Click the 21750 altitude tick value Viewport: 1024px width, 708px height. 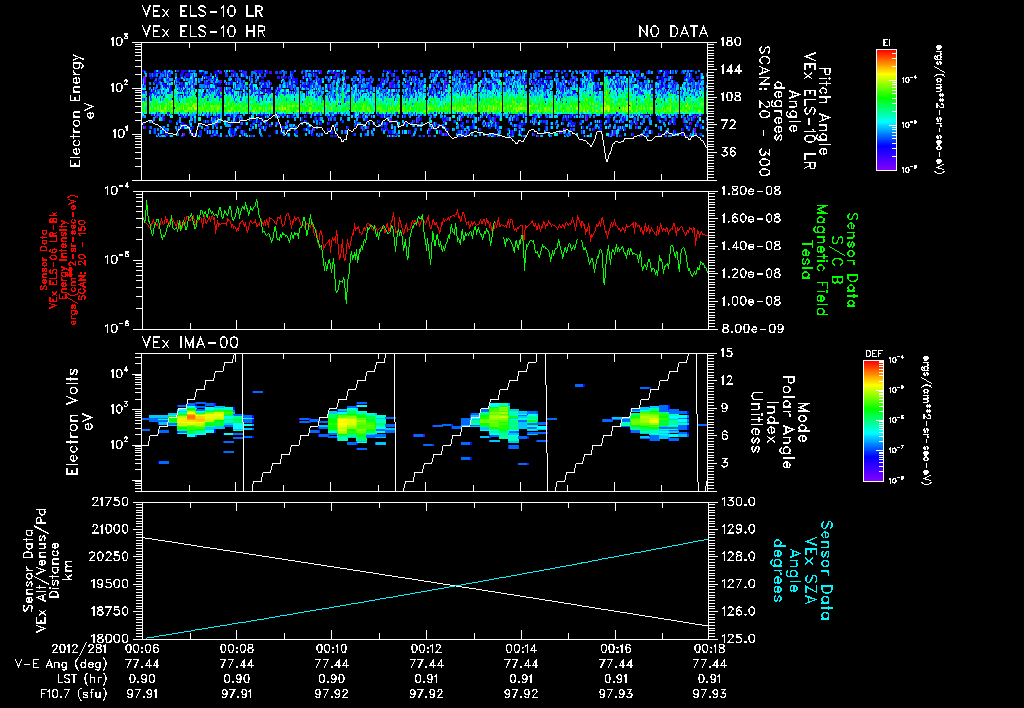(109, 502)
